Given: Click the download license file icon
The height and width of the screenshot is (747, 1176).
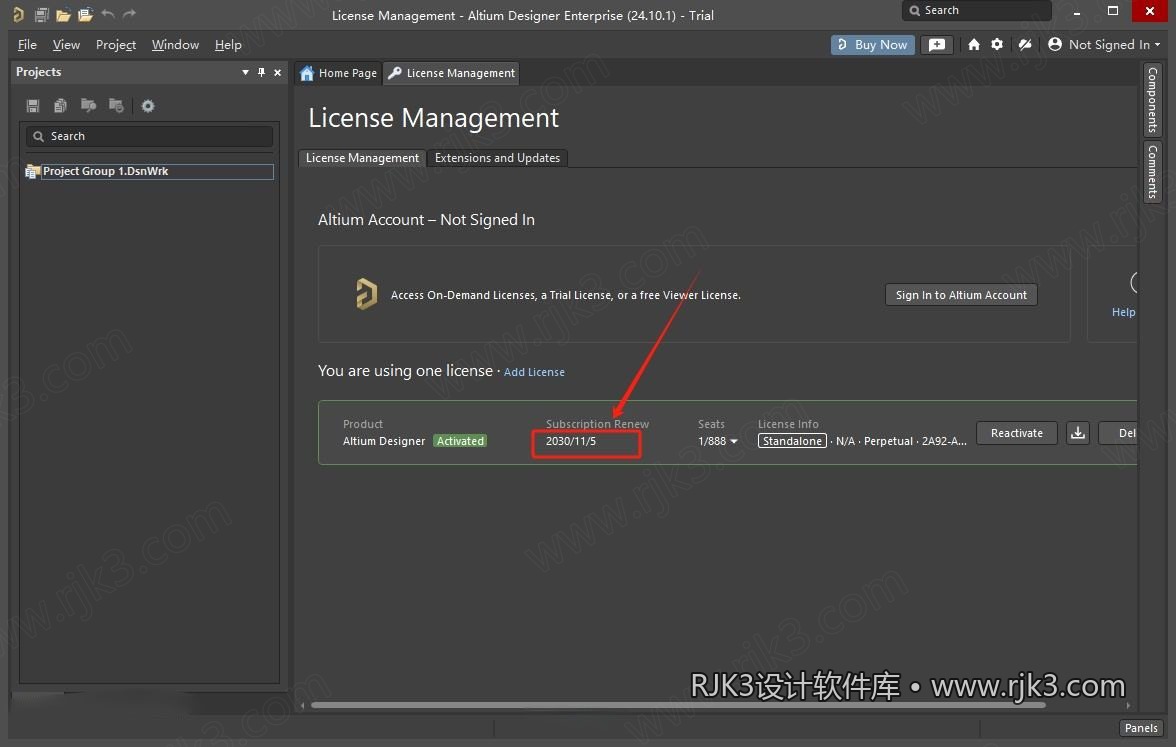Looking at the screenshot, I should [1078, 433].
